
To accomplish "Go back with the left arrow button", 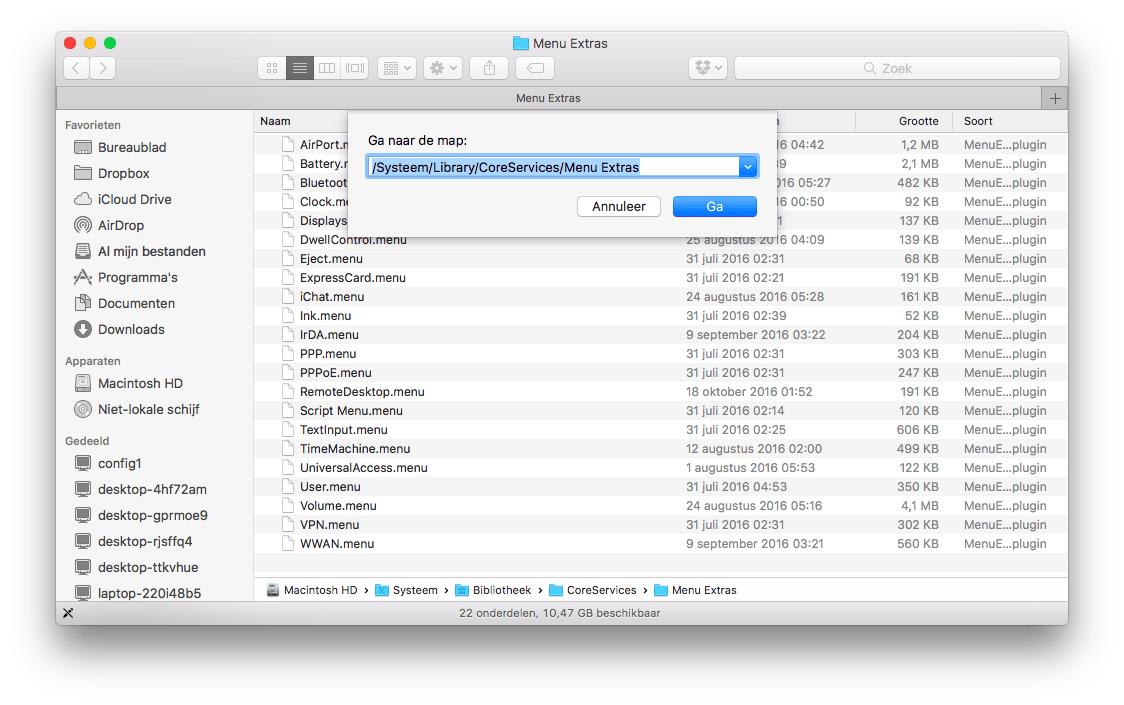I will point(76,68).
